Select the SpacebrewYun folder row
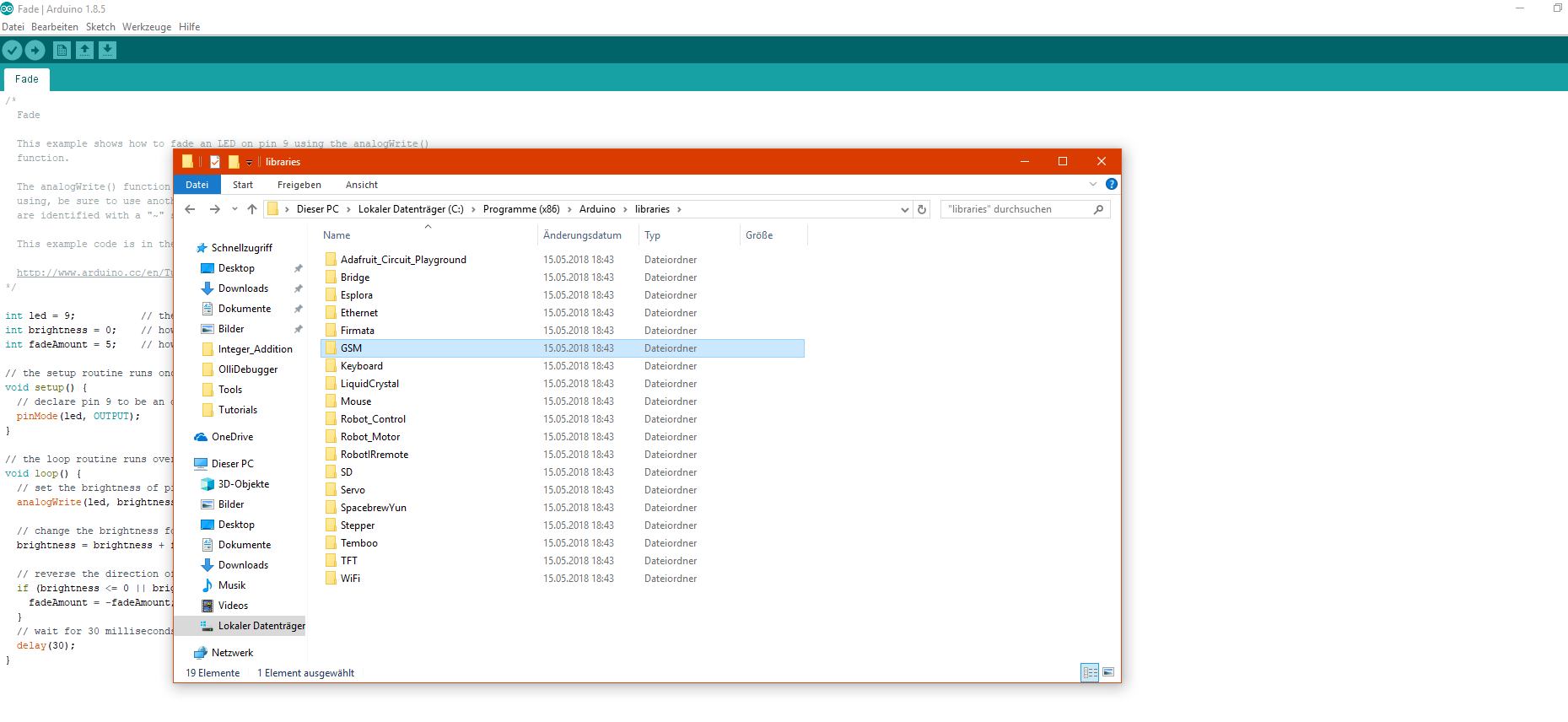The height and width of the screenshot is (722, 1568). pos(563,508)
